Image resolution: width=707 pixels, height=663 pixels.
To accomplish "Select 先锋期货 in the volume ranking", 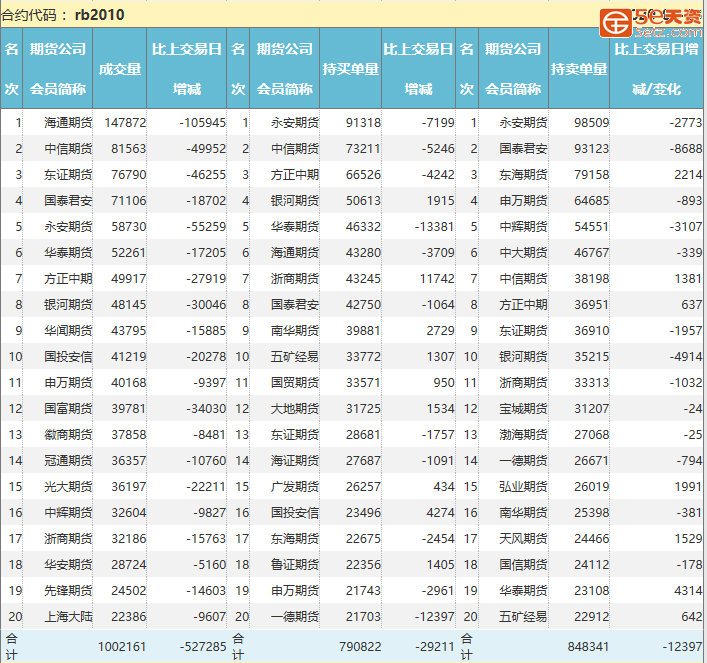I will [68, 591].
